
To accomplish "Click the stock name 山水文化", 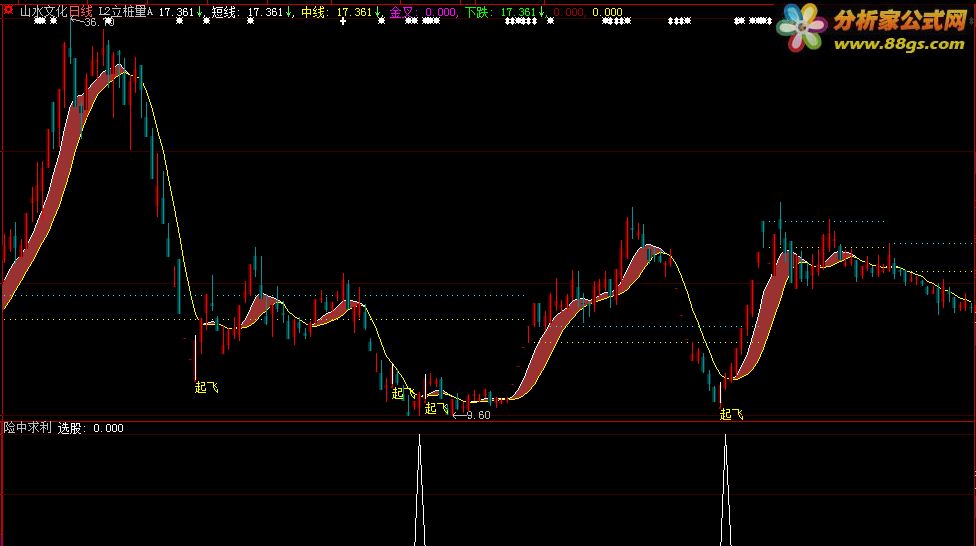I will 44,12.
